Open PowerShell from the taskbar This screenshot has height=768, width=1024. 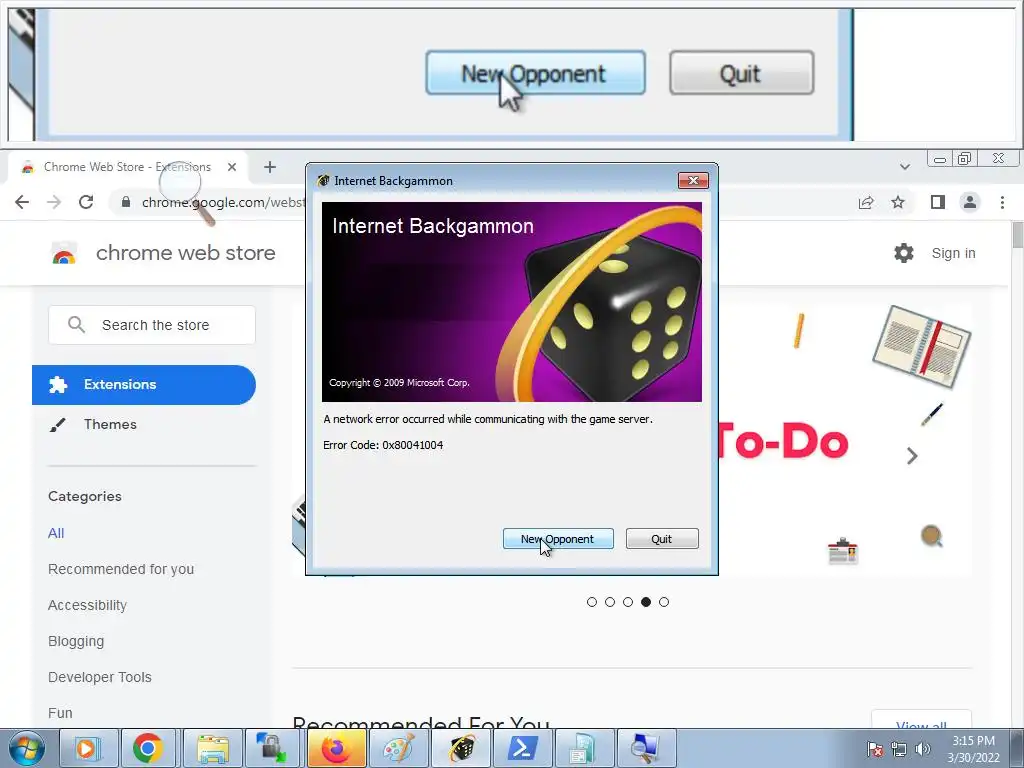click(x=522, y=748)
